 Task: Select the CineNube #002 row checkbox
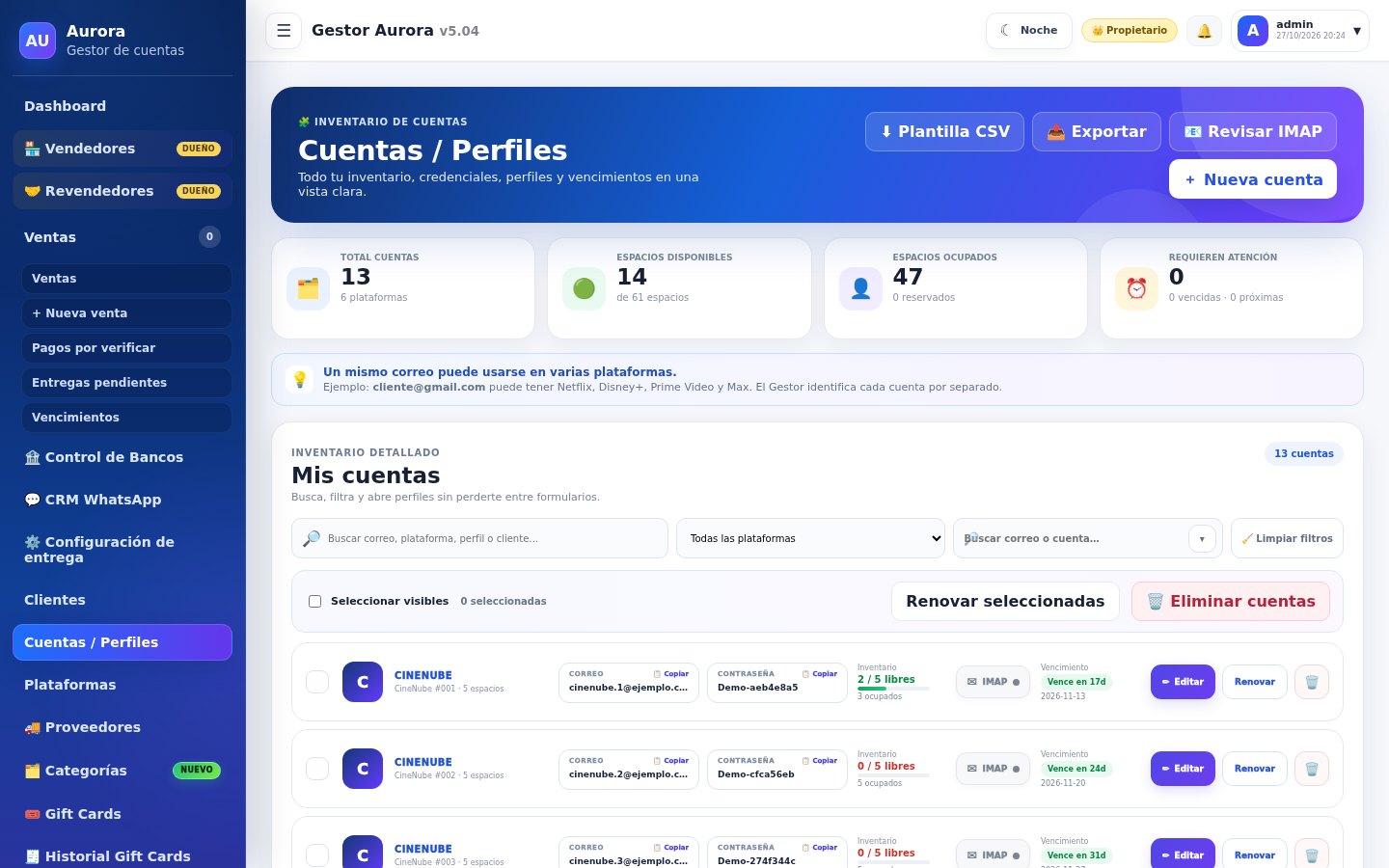[317, 769]
